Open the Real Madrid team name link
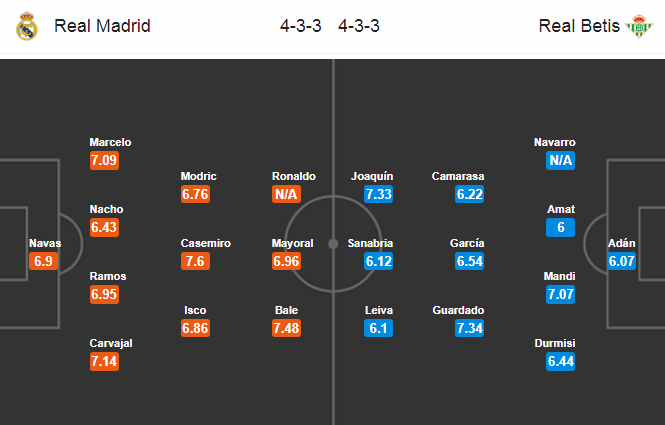Screen dimensions: 665x425 click(x=102, y=26)
